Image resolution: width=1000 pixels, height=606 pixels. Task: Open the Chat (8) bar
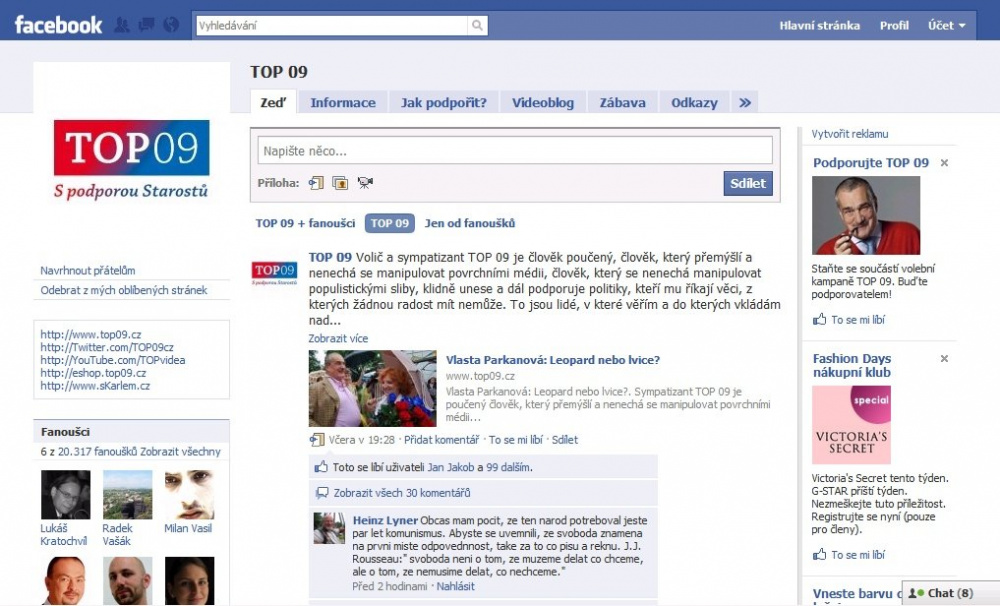click(950, 593)
